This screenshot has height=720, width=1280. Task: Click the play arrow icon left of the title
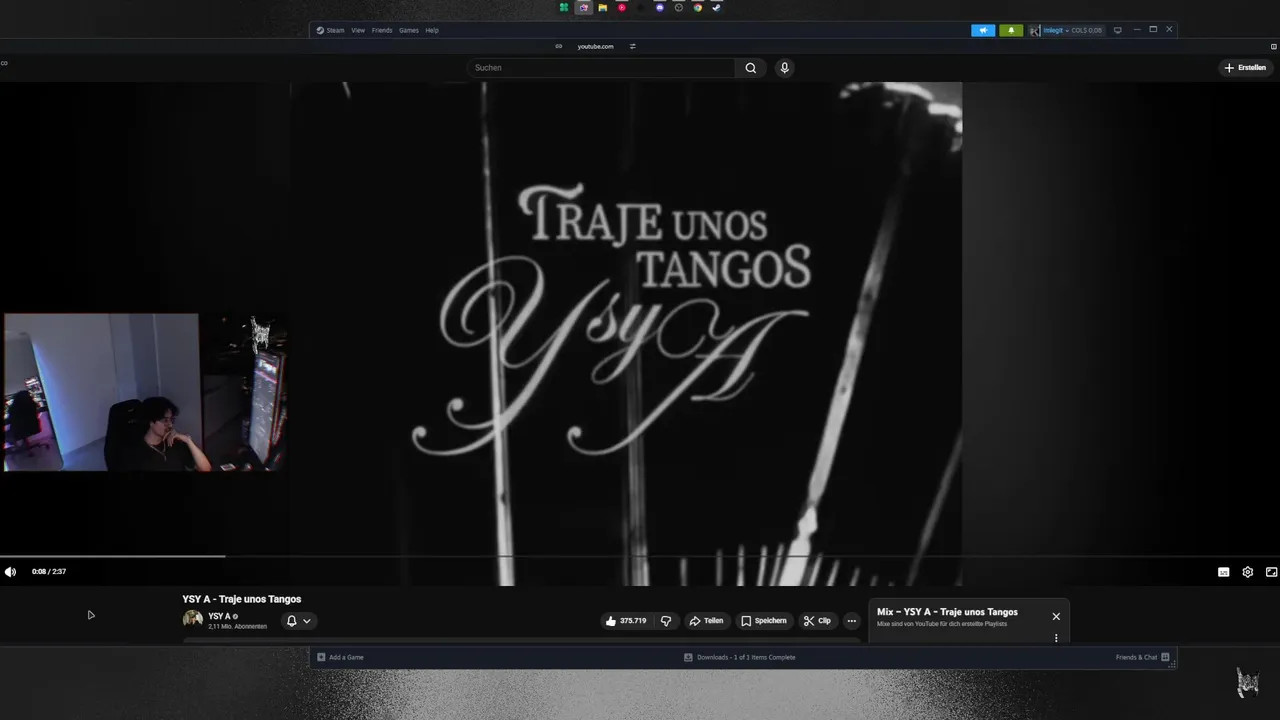(90, 615)
